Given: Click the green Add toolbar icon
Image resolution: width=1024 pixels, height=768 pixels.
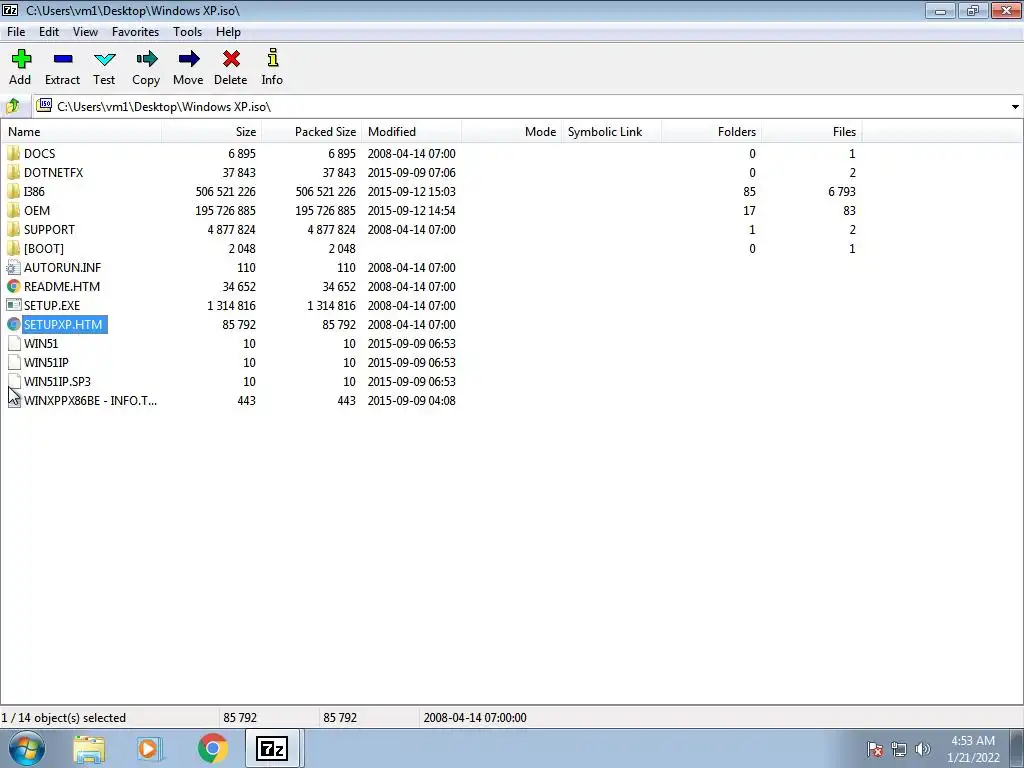Looking at the screenshot, I should coord(21,59).
